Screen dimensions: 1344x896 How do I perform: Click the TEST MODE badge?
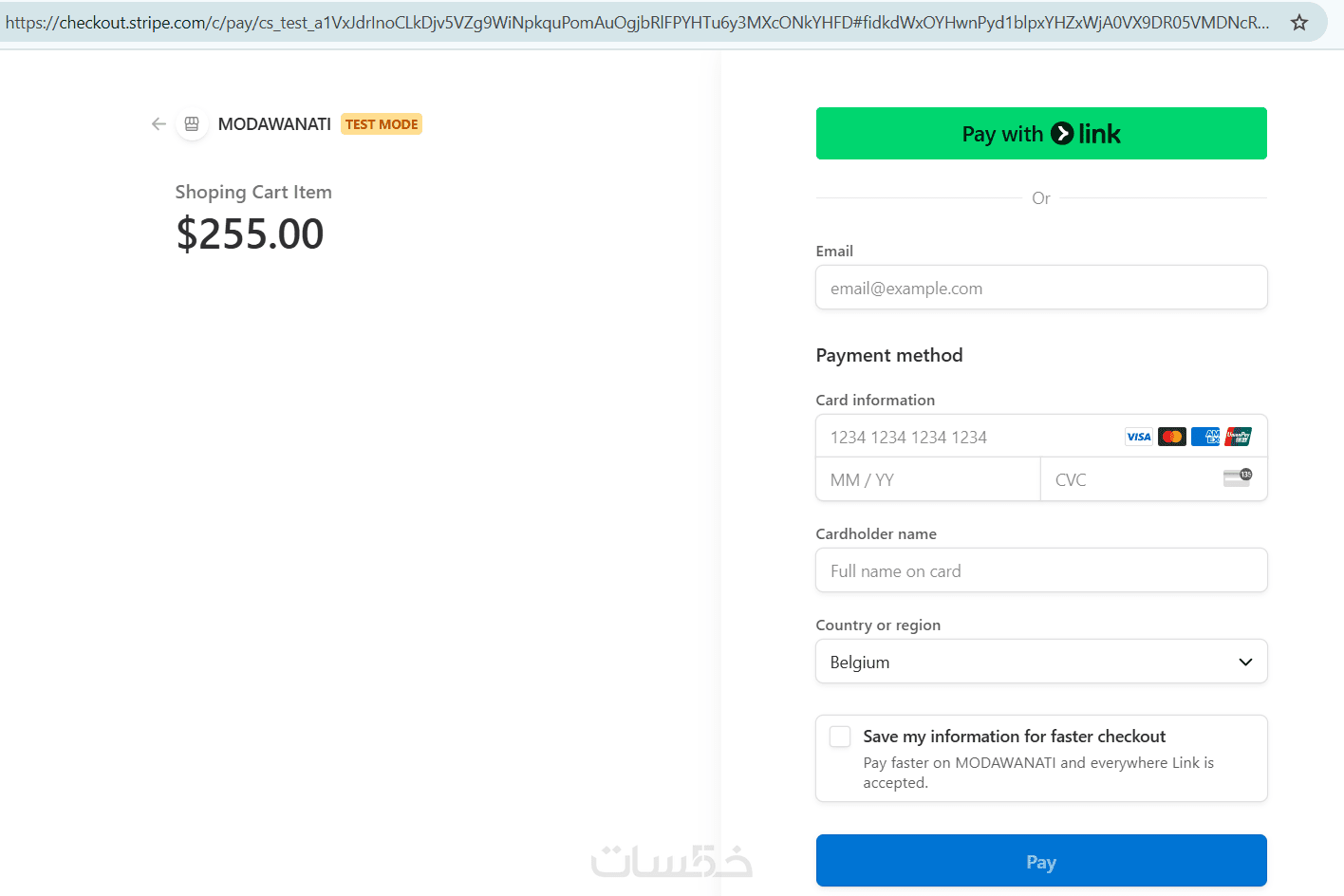[382, 124]
